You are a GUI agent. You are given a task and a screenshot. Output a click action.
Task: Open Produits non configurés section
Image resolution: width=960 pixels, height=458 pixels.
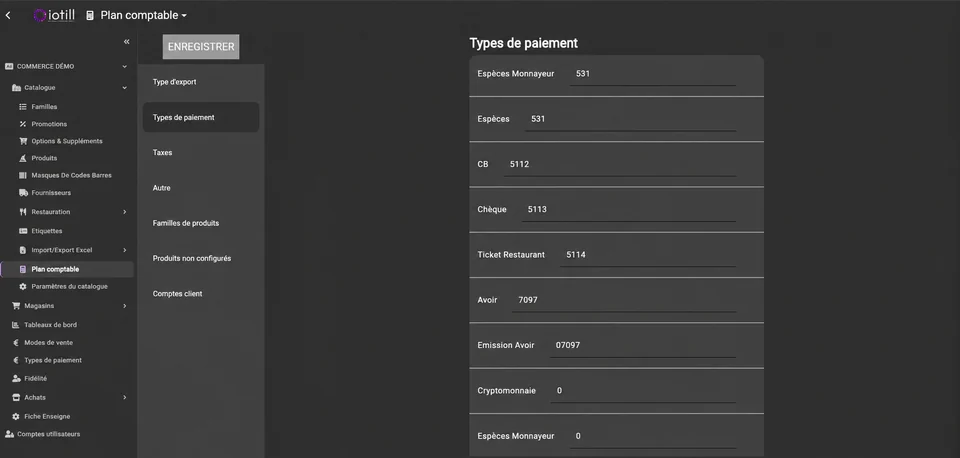201,258
